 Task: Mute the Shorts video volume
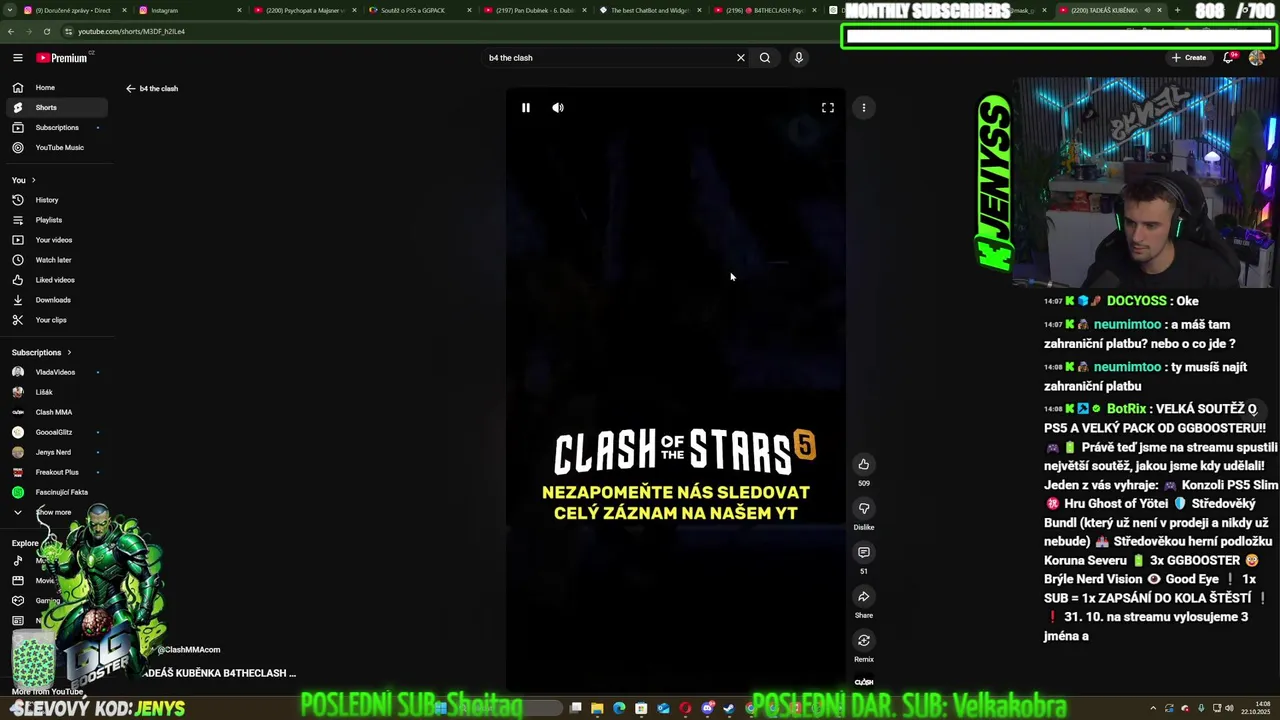[558, 108]
